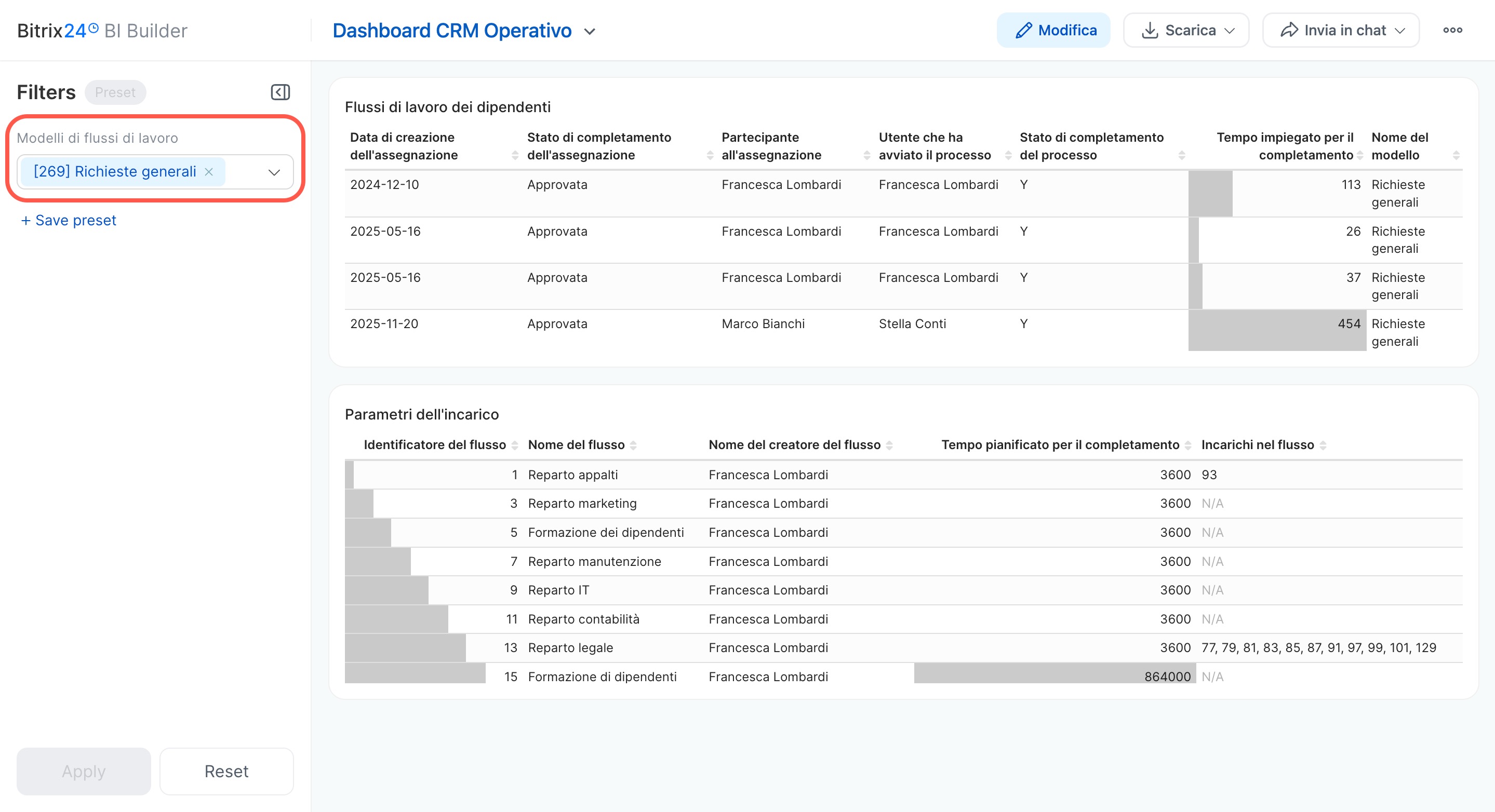Open the Invia in chat dropdown
The width and height of the screenshot is (1495, 812).
[1340, 30]
